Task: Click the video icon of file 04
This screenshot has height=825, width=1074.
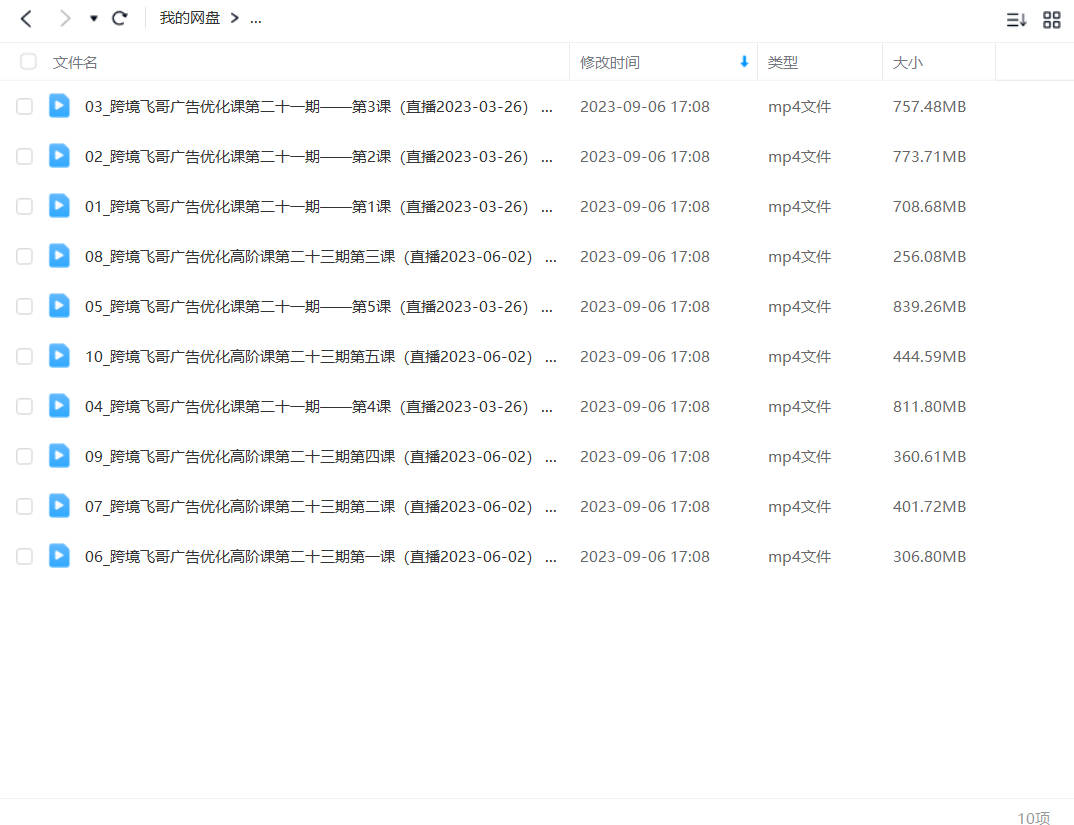Action: coord(59,406)
